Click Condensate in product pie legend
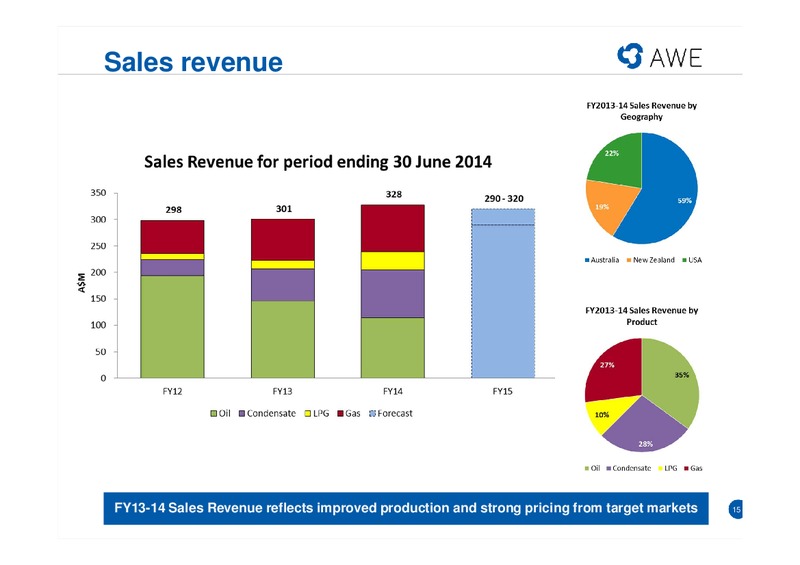Image resolution: width=800 pixels, height=565 pixels. pos(629,468)
